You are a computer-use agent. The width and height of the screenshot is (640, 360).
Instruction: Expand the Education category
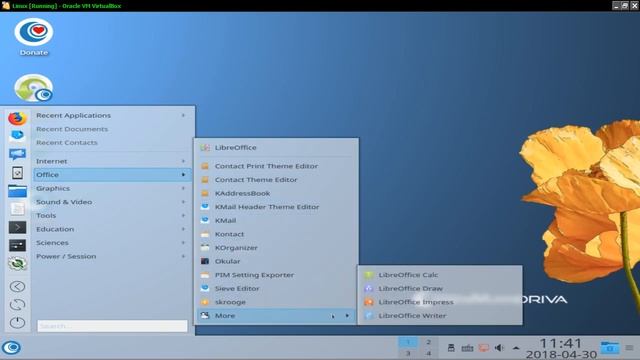(x=112, y=229)
